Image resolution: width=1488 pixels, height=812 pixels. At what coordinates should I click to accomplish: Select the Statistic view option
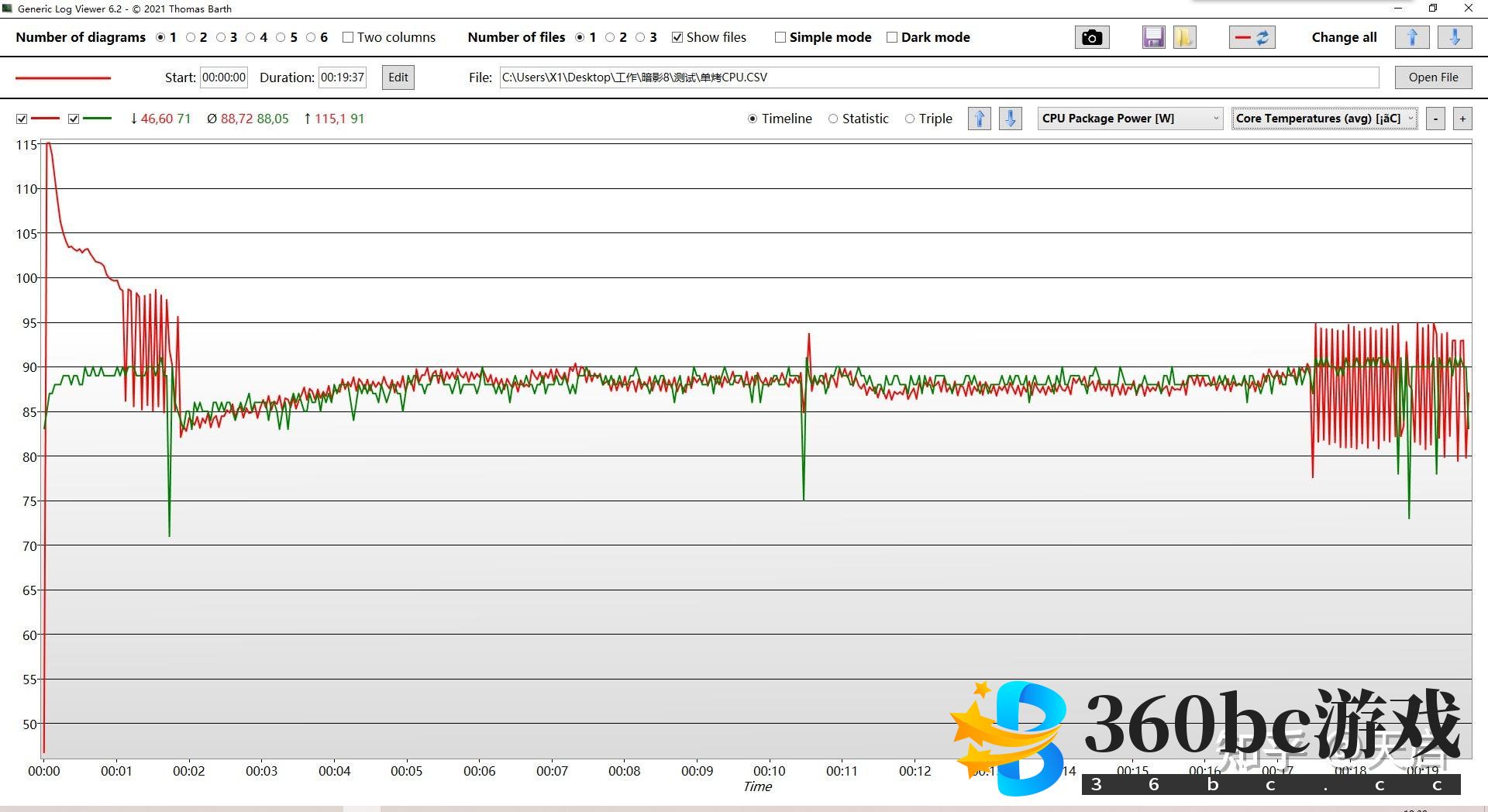pos(833,119)
